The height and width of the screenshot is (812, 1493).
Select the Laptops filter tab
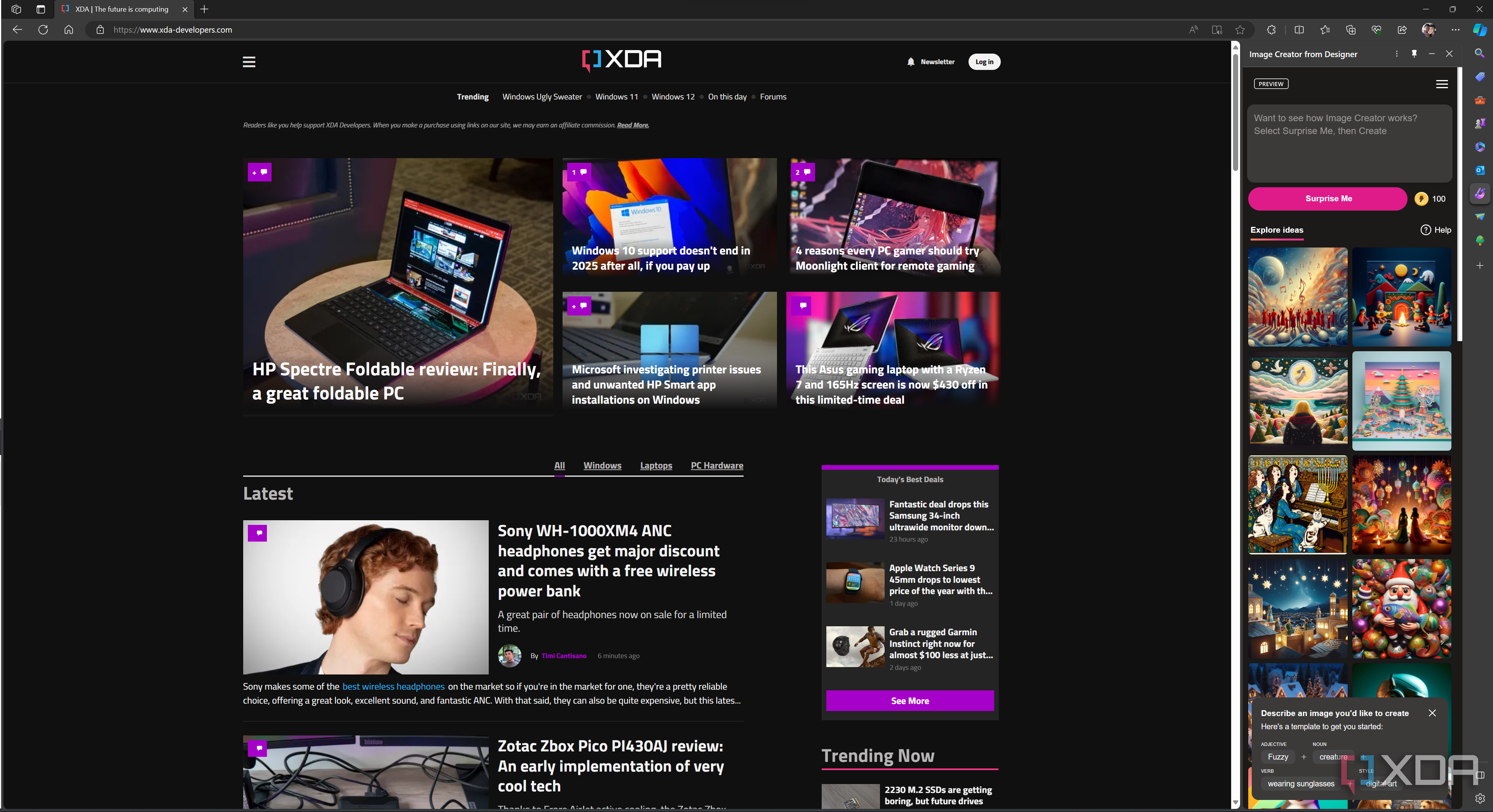656,465
